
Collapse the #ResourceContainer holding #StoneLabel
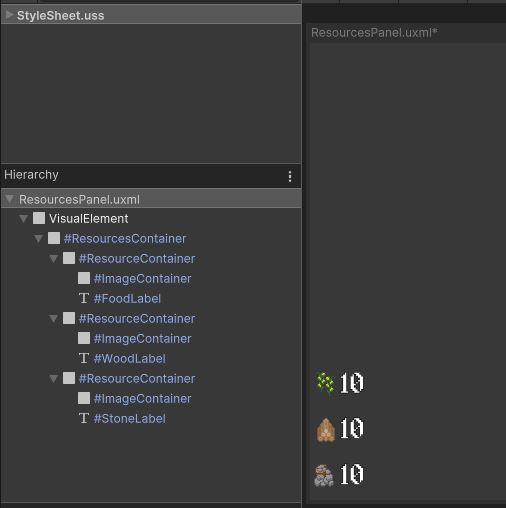(x=53, y=379)
